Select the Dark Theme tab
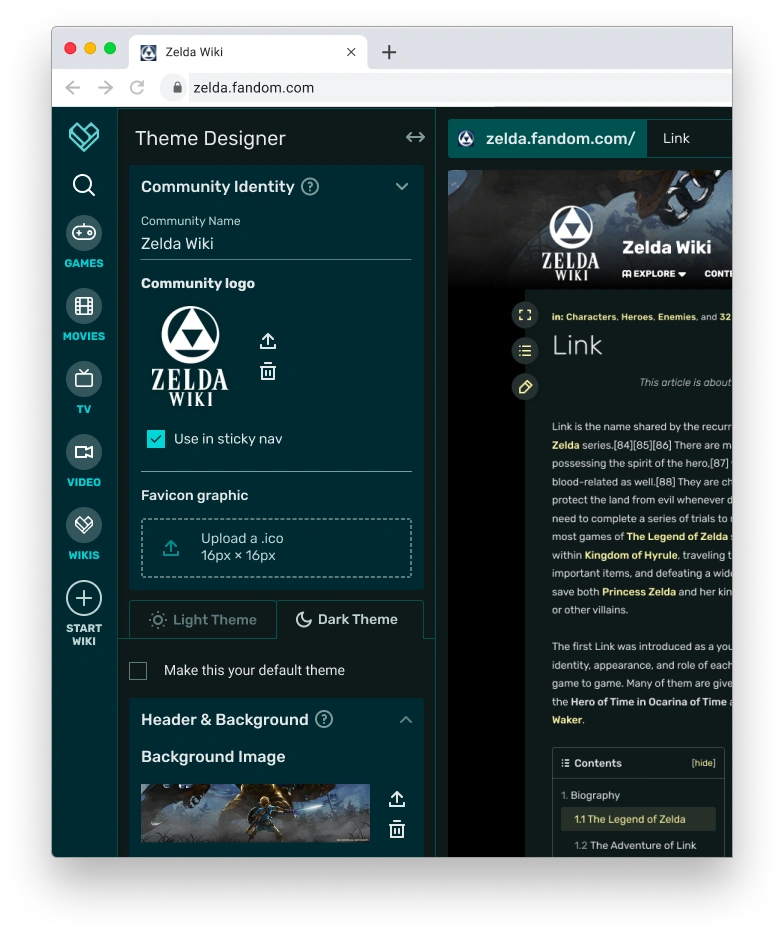Screen dimensions: 784x934 pos(350,619)
